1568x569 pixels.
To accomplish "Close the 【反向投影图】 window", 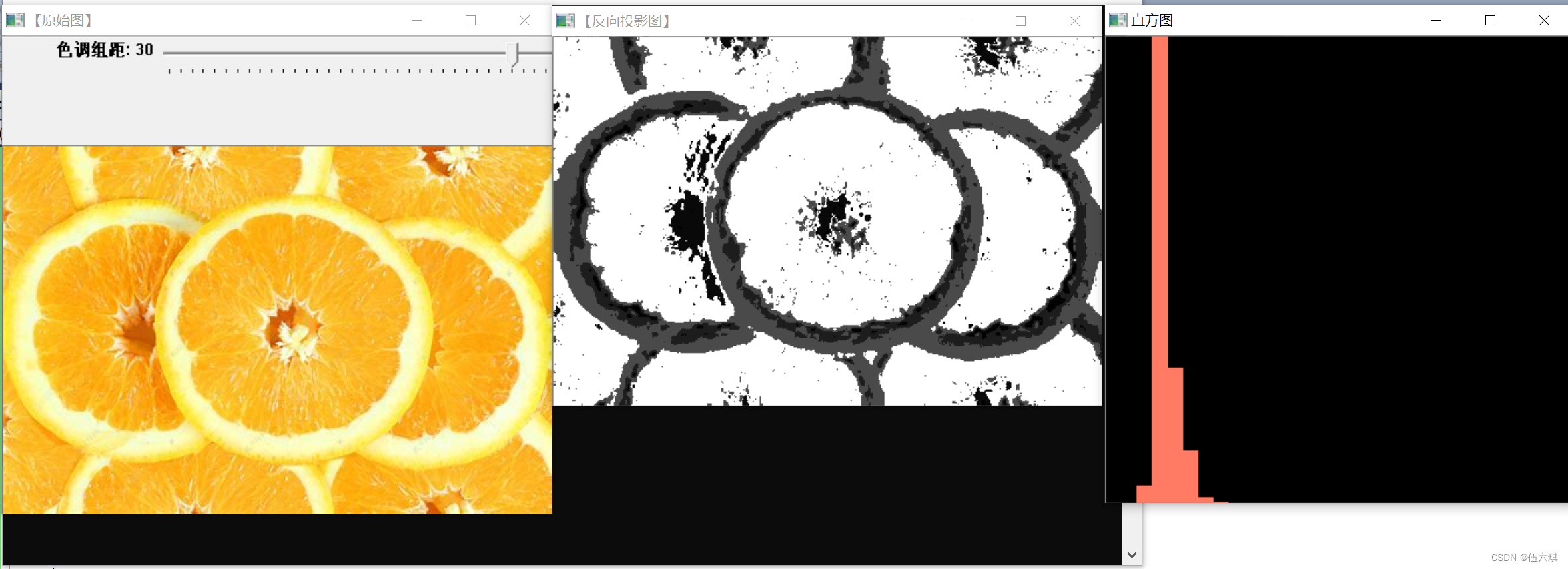I will click(x=1074, y=21).
